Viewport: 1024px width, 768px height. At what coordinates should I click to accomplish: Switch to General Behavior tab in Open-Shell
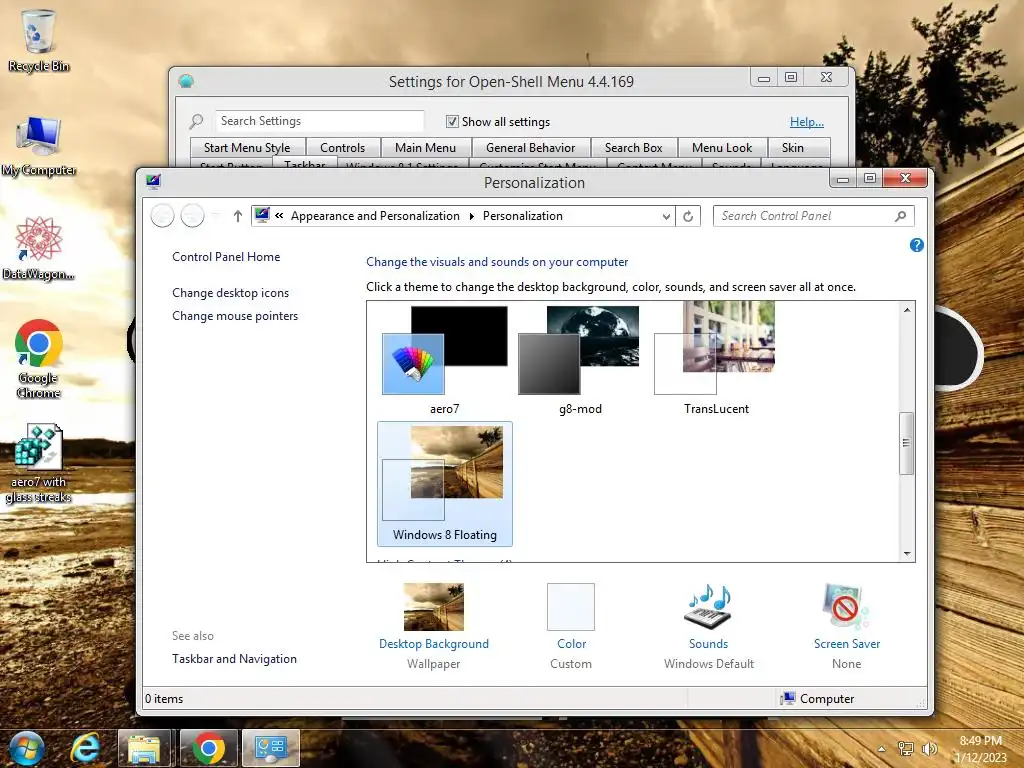[x=530, y=148]
